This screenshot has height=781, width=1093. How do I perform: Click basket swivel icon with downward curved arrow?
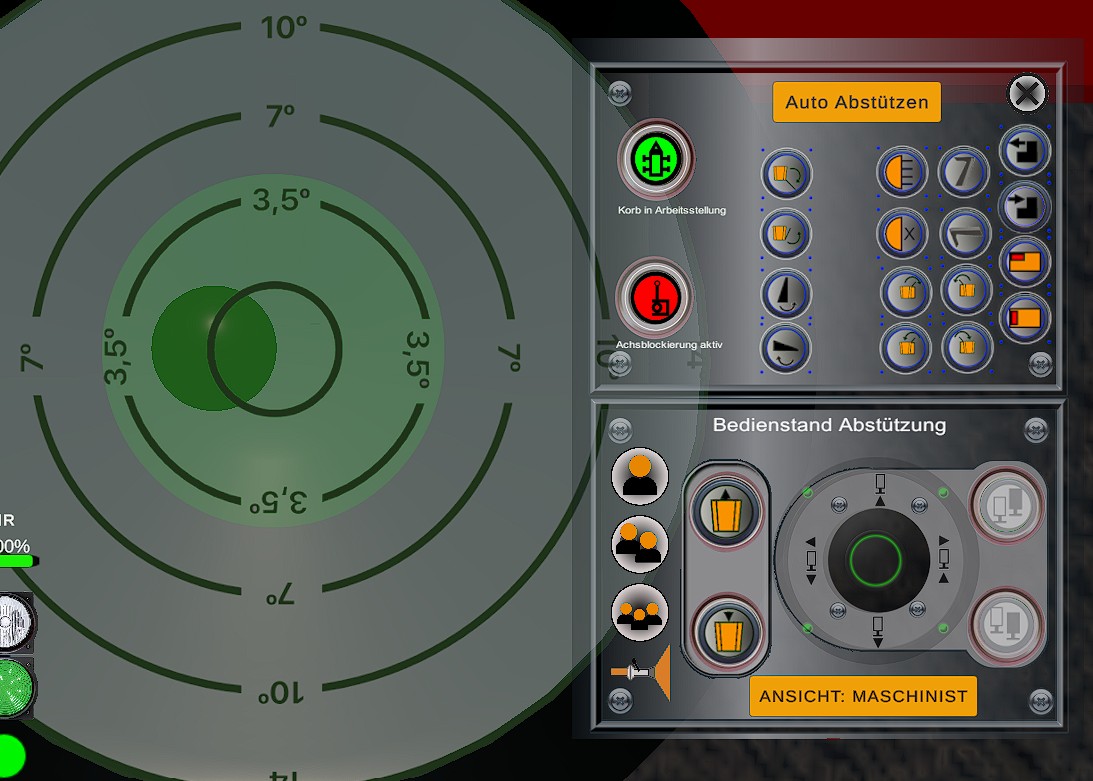click(x=786, y=174)
